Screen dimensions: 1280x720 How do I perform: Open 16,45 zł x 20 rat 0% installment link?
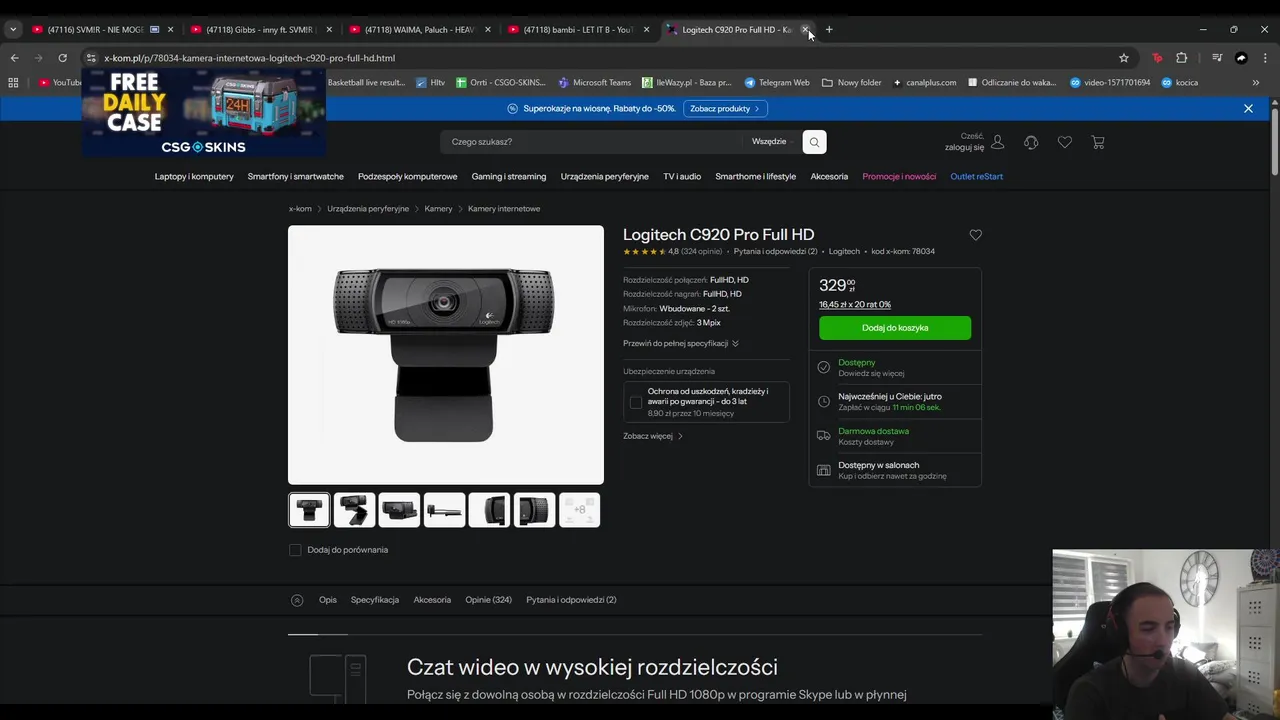pyautogui.click(x=855, y=305)
